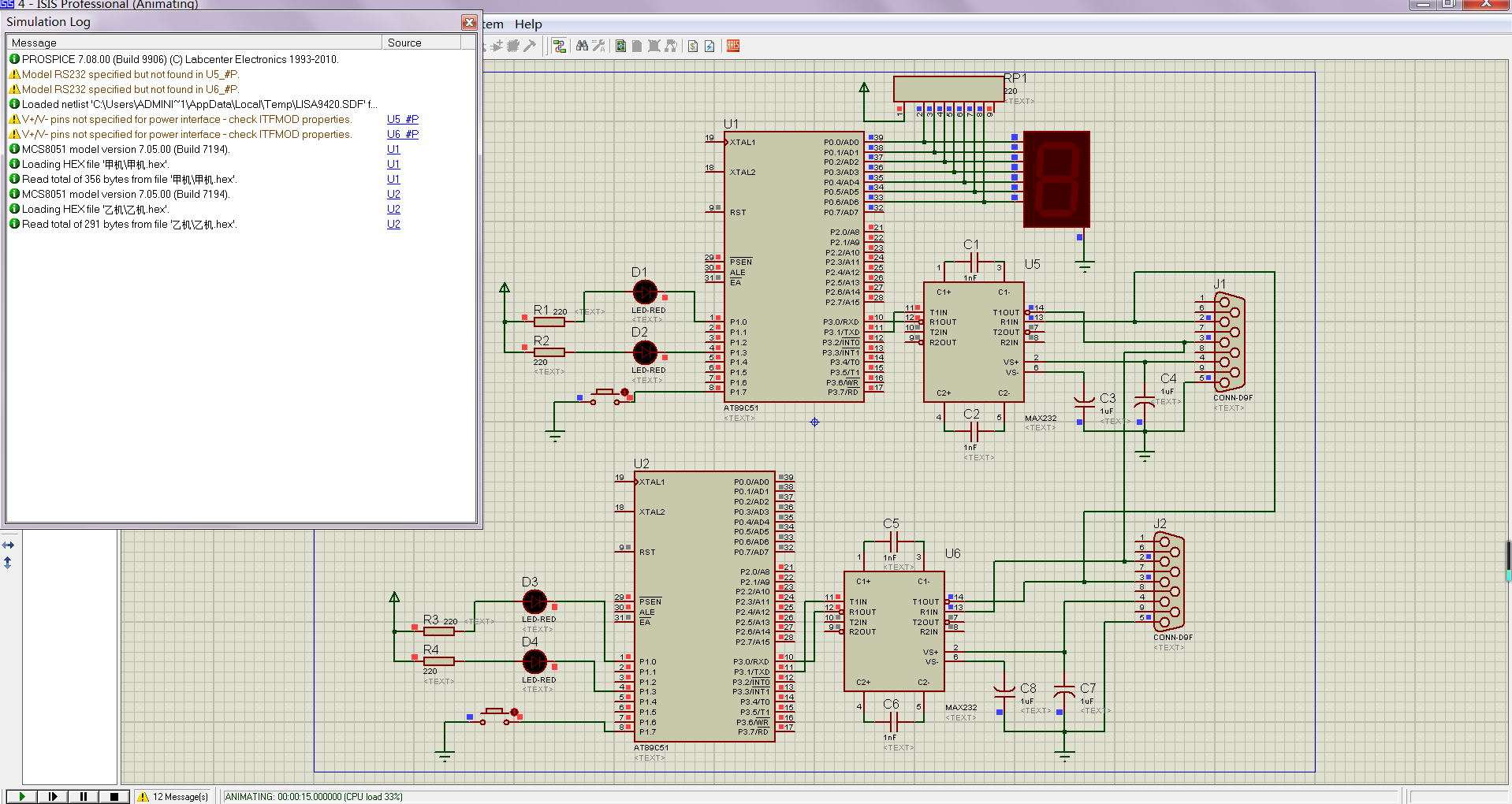Follow the U5_#P source link
1512x804 pixels.
click(403, 119)
